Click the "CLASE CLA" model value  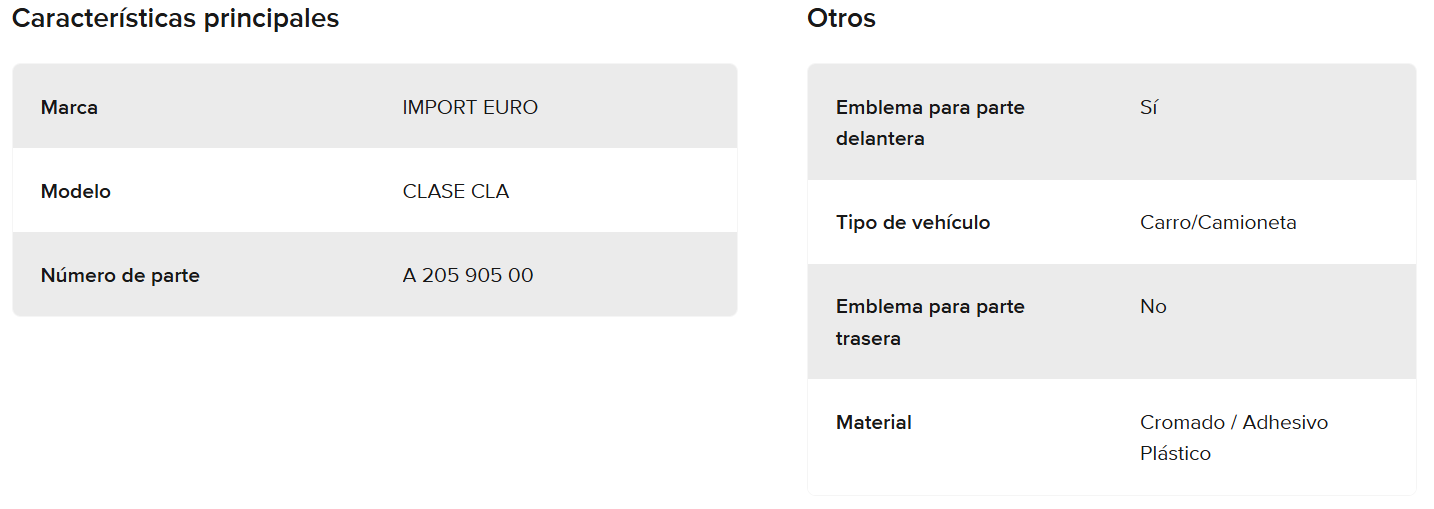(456, 191)
